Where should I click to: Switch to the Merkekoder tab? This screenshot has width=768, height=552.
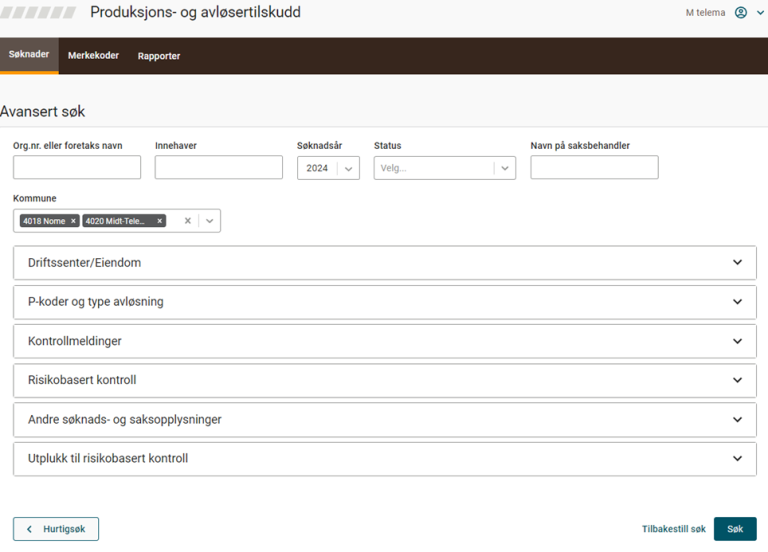pyautogui.click(x=93, y=56)
